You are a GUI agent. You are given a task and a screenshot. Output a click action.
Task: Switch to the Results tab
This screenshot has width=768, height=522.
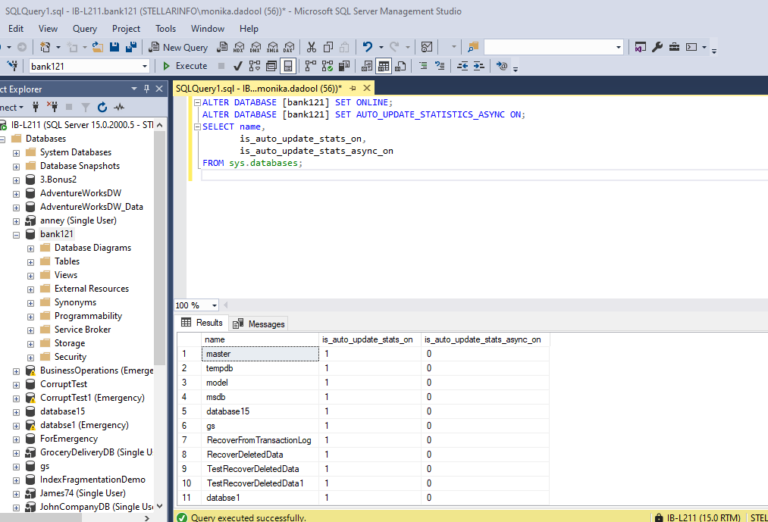point(202,323)
